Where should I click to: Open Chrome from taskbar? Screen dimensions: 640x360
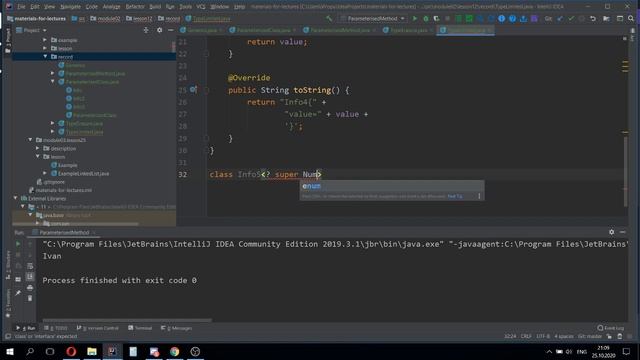(175, 351)
